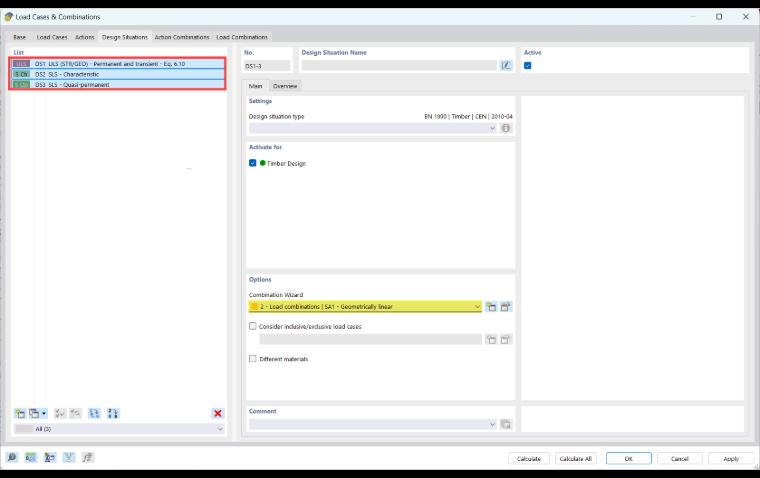Click the comment library icon
This screenshot has width=760, height=478.
click(506, 424)
